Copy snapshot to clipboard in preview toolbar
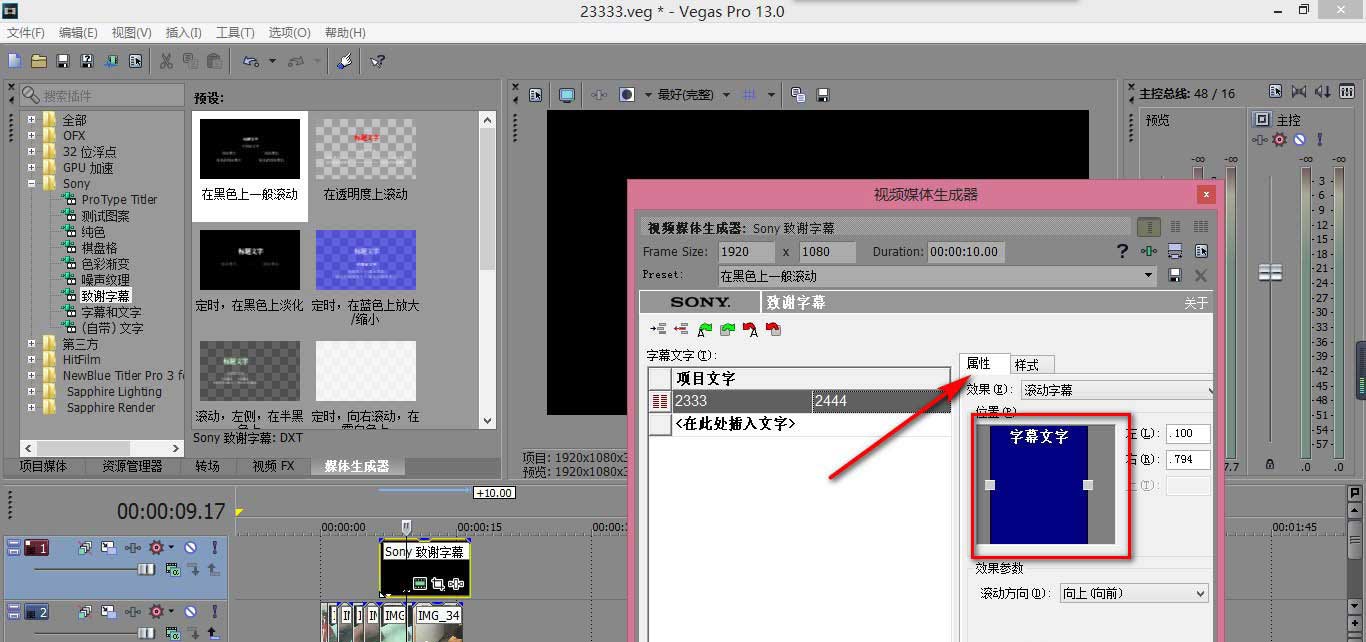This screenshot has height=642, width=1366. (798, 95)
